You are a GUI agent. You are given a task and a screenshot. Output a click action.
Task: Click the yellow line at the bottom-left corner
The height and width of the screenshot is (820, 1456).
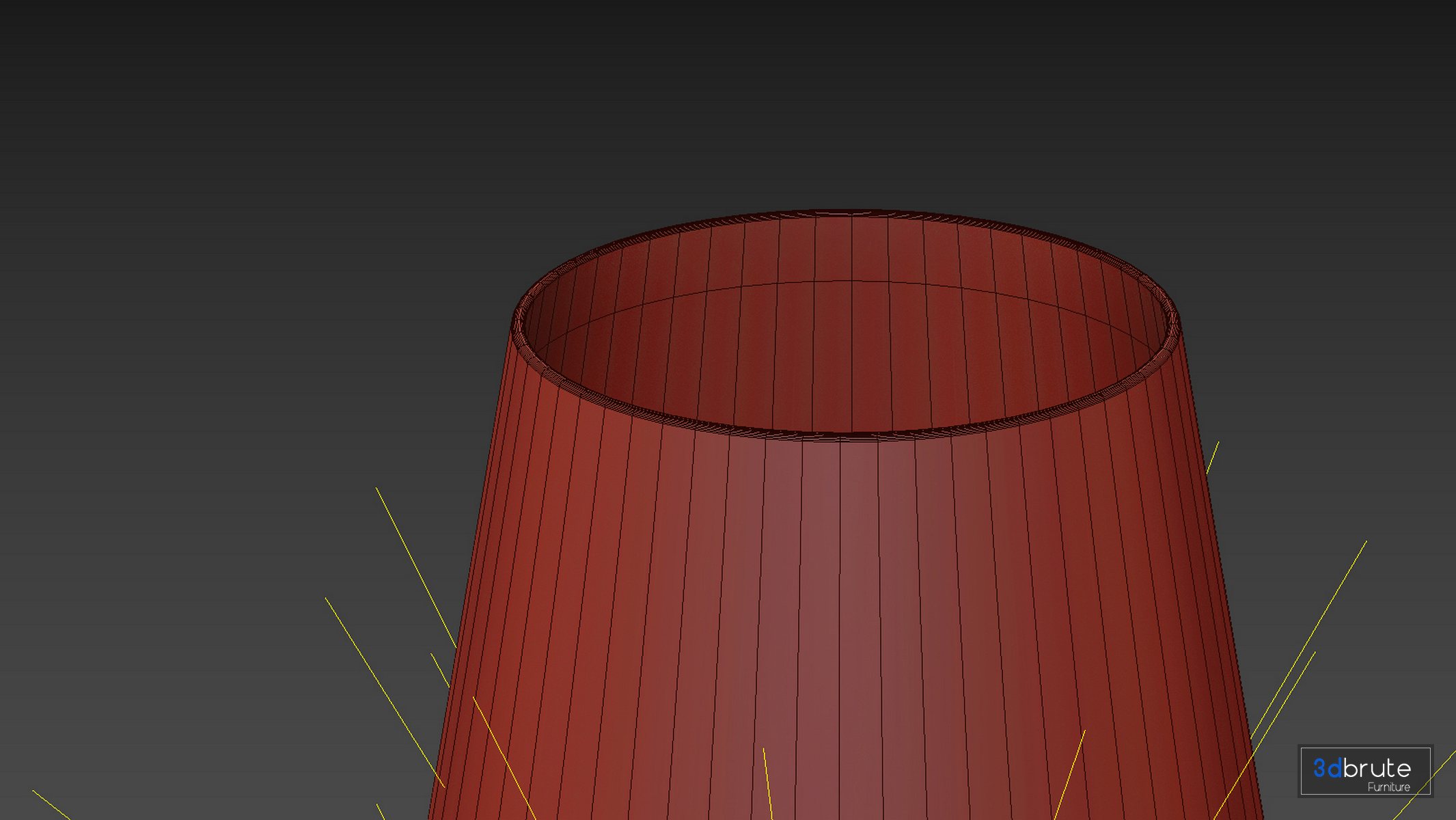[51, 805]
